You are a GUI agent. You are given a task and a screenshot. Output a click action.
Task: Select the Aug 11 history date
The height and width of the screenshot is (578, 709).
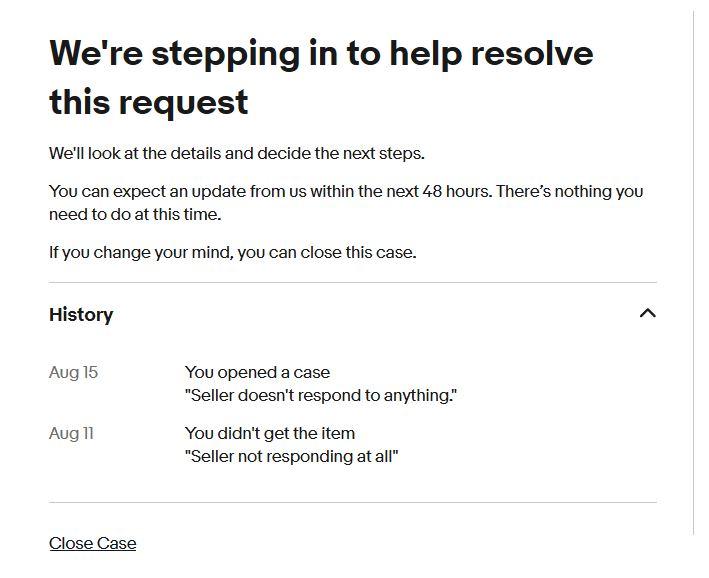pyautogui.click(x=71, y=434)
